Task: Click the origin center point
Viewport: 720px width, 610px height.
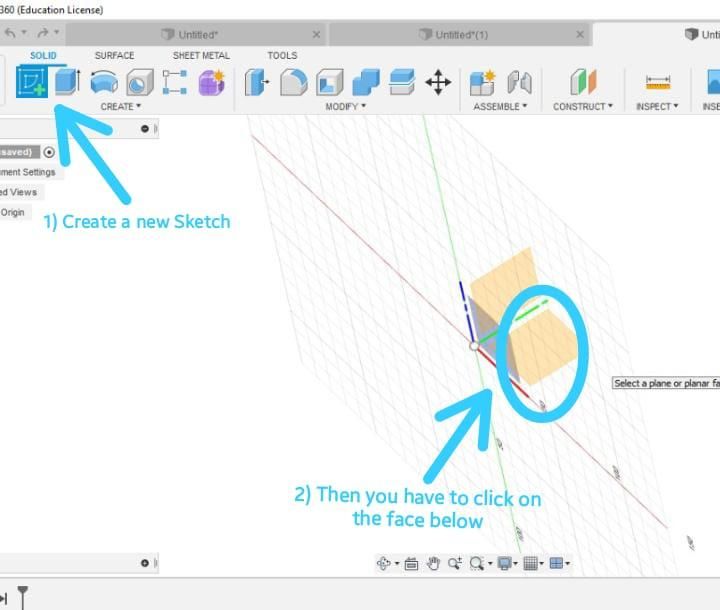Action: (x=474, y=346)
